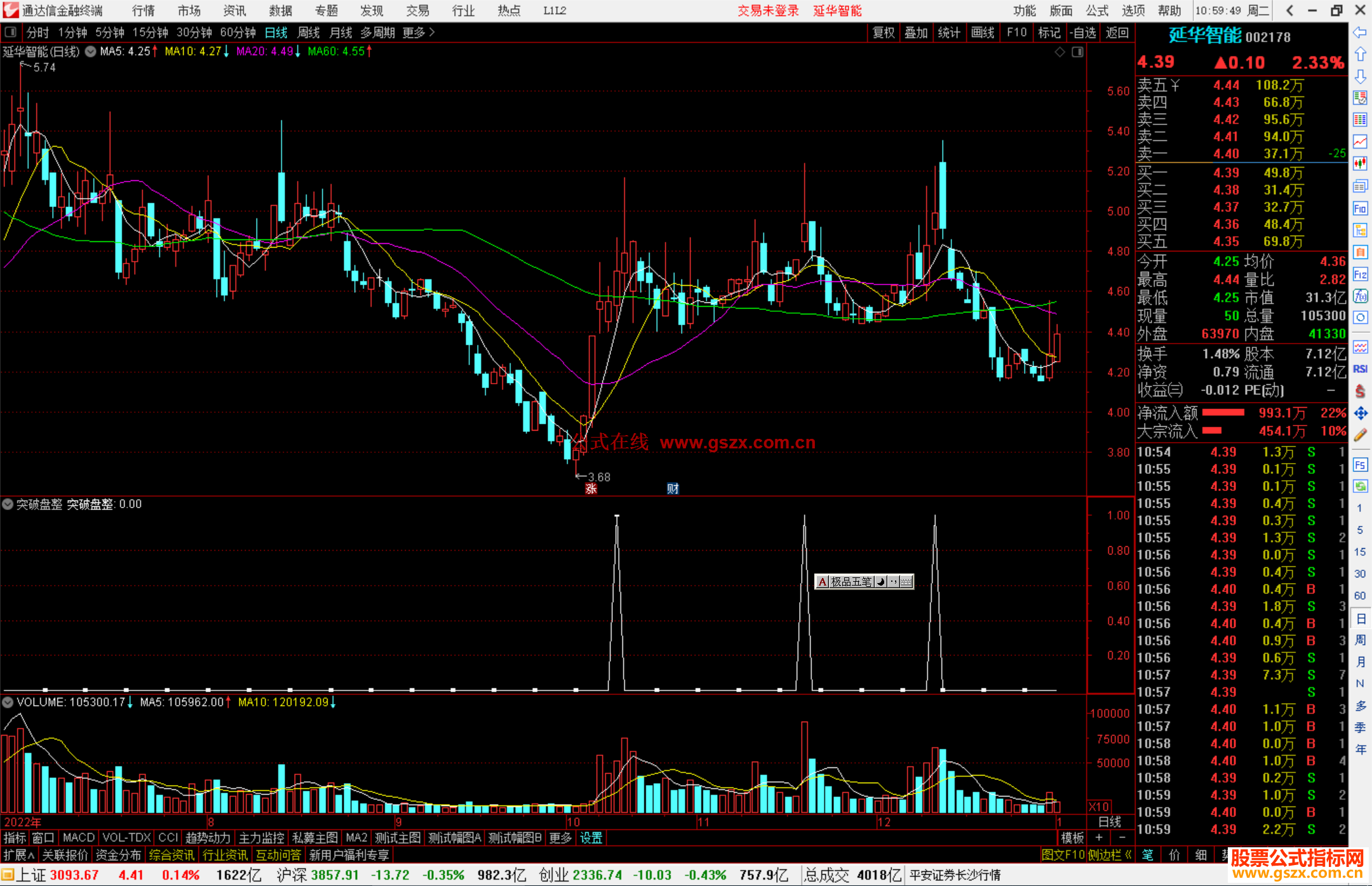This screenshot has height=886, width=1372.
Task: Click the zoom-in plus button beside 模板
Action: 1099,838
